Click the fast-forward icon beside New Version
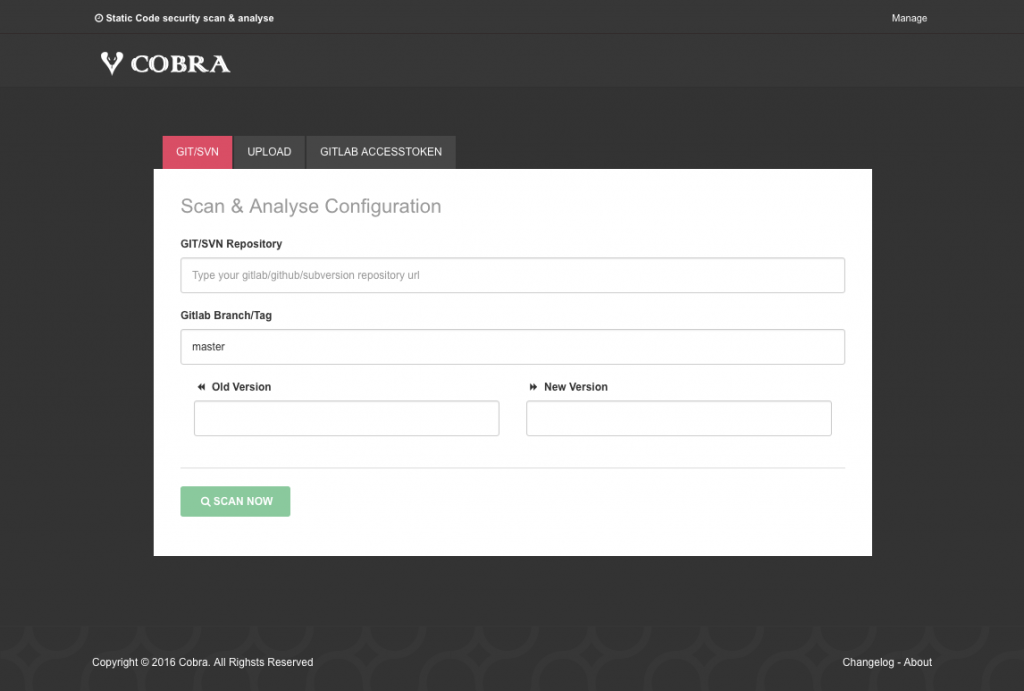The image size is (1024, 691). [534, 387]
